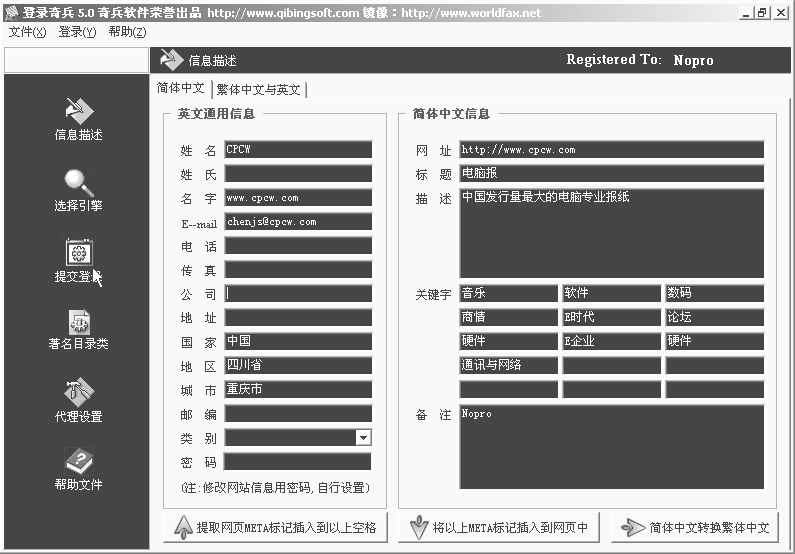Restore the 登录奇兵 window size

coord(762,13)
